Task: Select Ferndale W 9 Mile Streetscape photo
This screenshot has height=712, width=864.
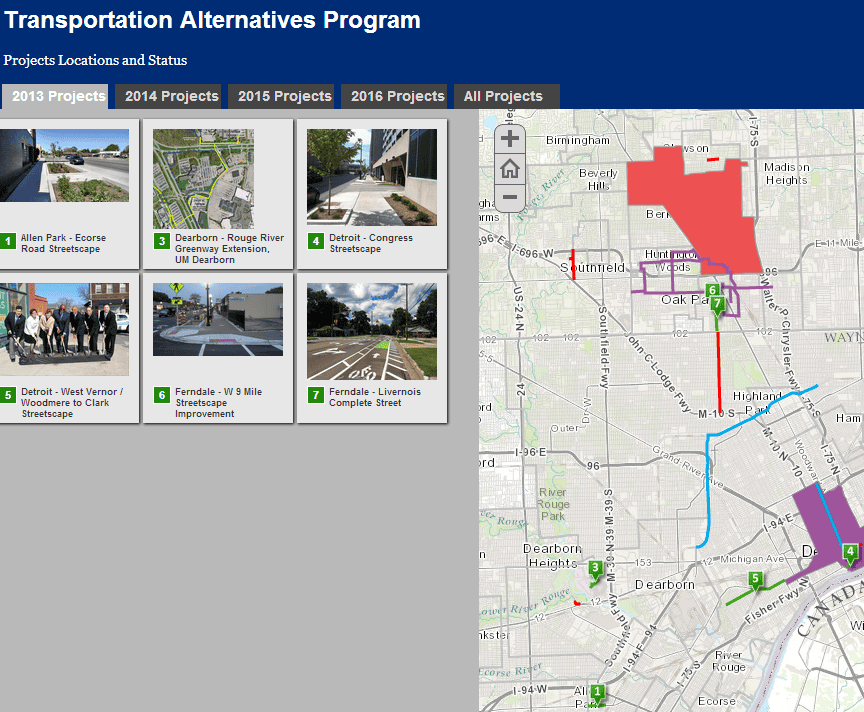Action: (217, 319)
